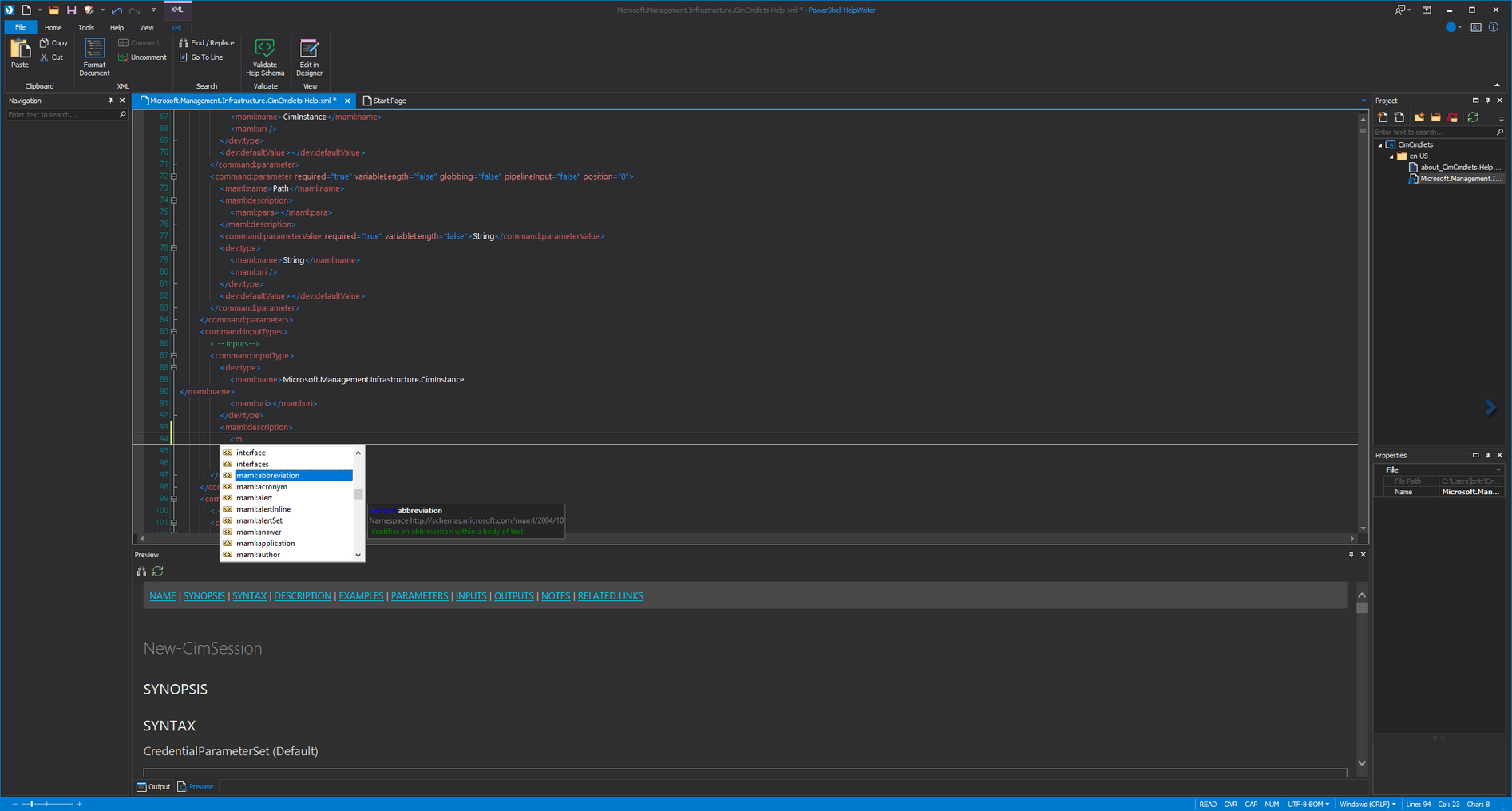Jump to the OUTPUTS link
This screenshot has height=811, width=1512.
513,596
